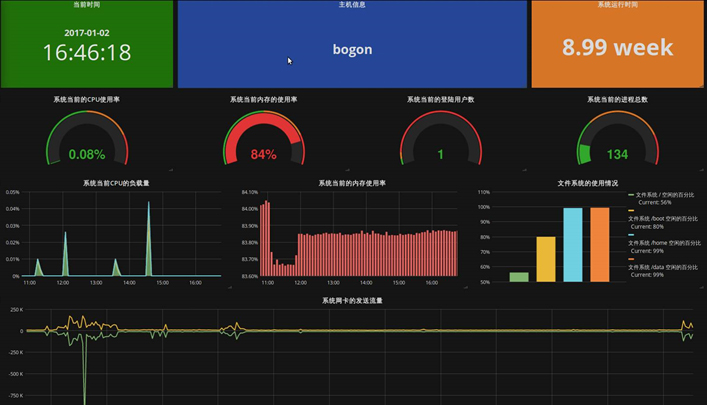Image resolution: width=707 pixels, height=405 pixels.
Task: Open the 系统当前的登陆用户数 gauge title
Action: coord(441,99)
